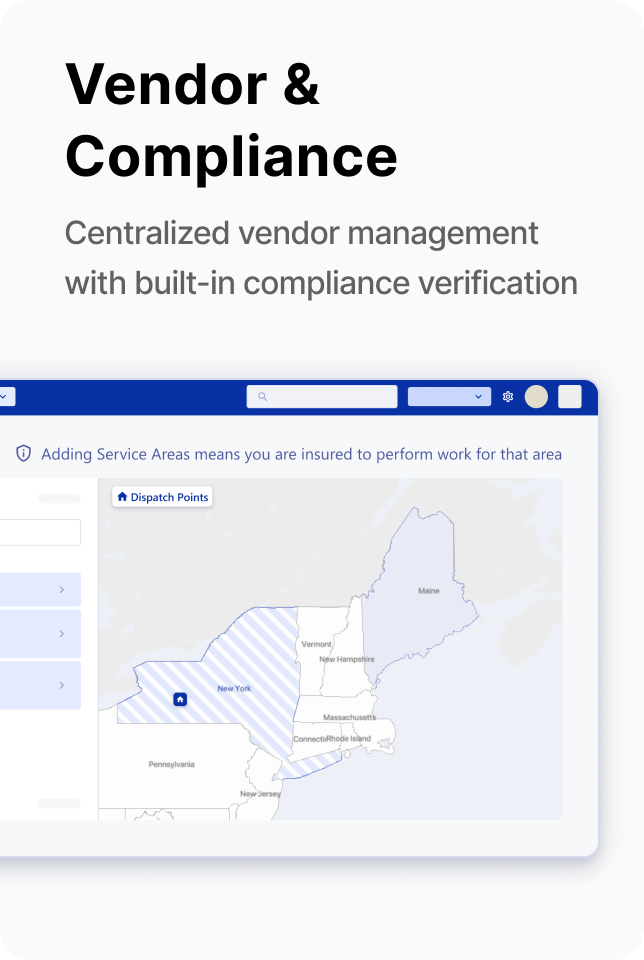
Task: Select the home dispatch marker in New York
Action: click(180, 699)
